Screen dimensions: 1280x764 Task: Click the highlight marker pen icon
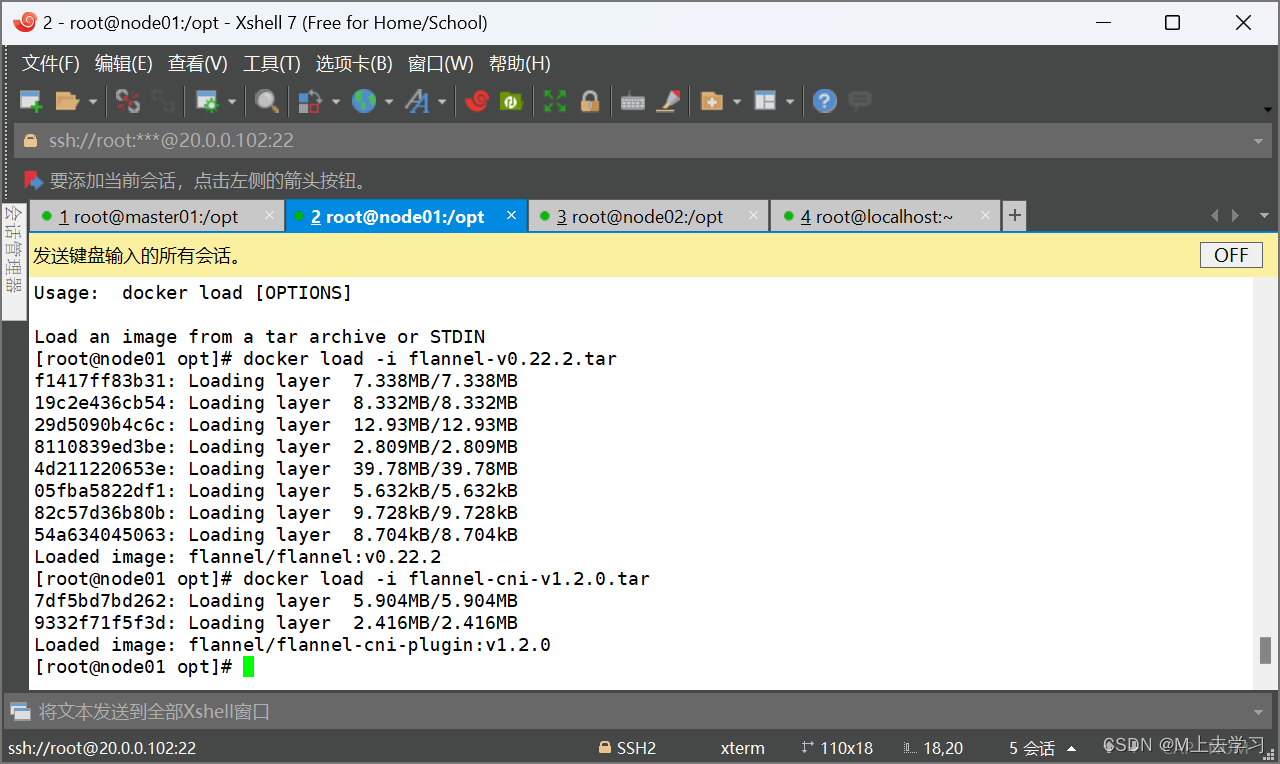point(668,101)
